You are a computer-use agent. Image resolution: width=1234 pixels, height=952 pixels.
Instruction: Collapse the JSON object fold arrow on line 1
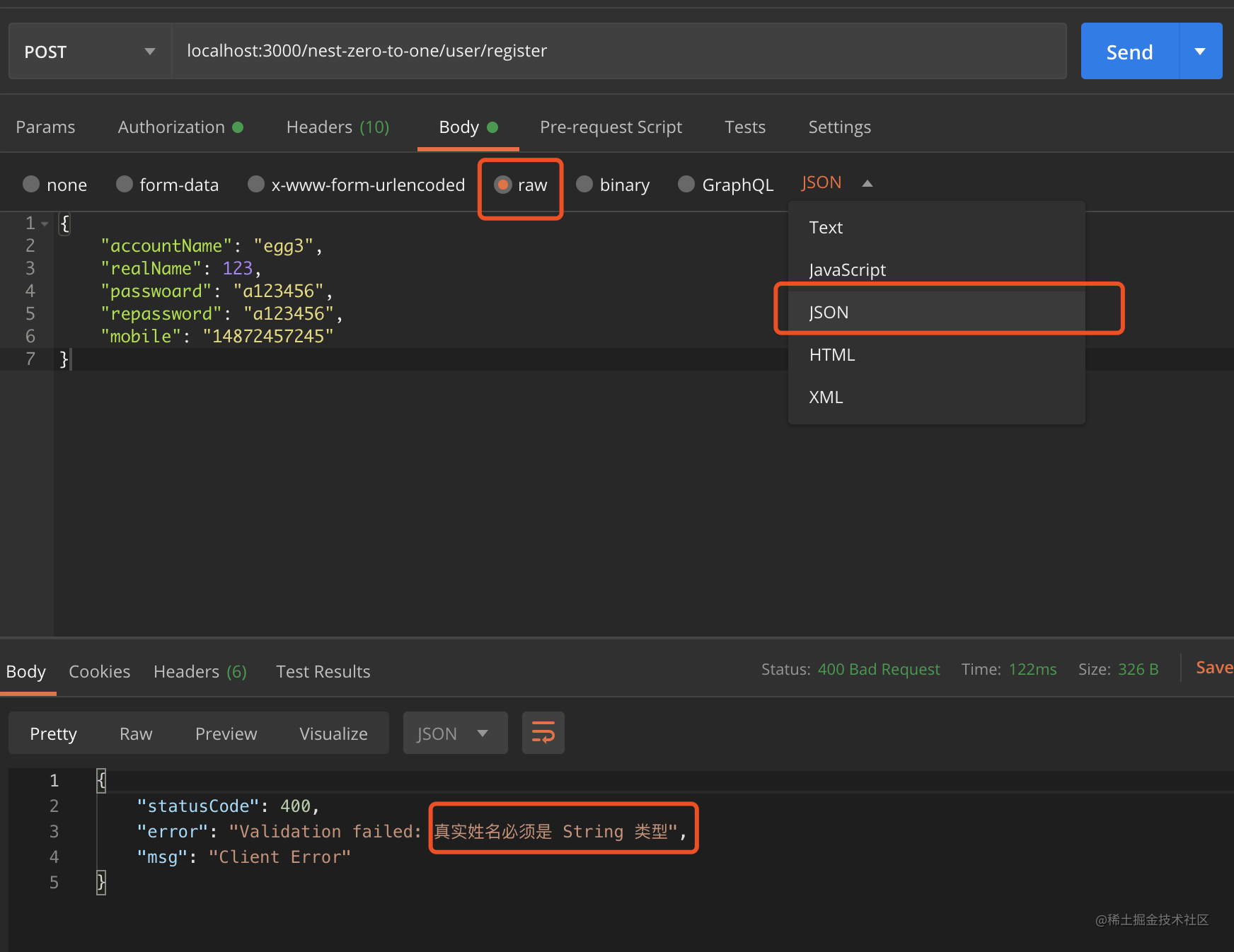(45, 224)
